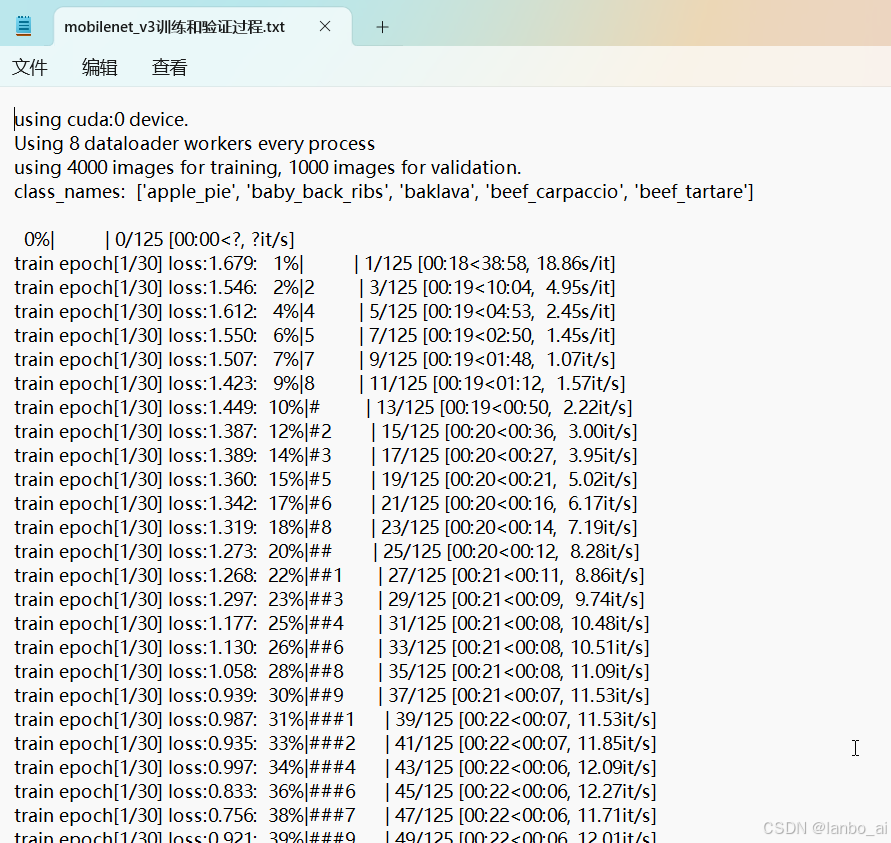Close the mobilenet_v3 file tab
The height and width of the screenshot is (843, 891).
tap(324, 27)
